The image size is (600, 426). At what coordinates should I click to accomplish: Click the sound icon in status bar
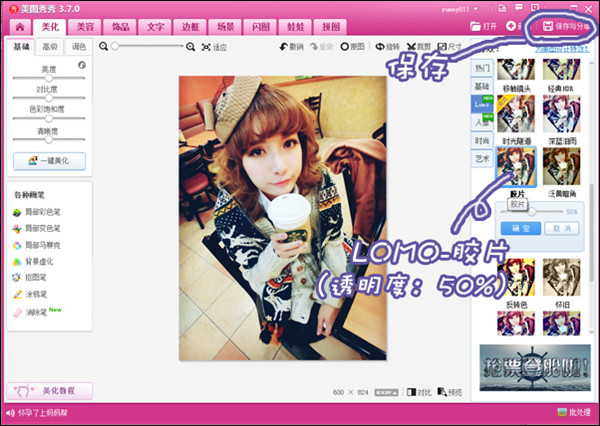click(x=10, y=413)
